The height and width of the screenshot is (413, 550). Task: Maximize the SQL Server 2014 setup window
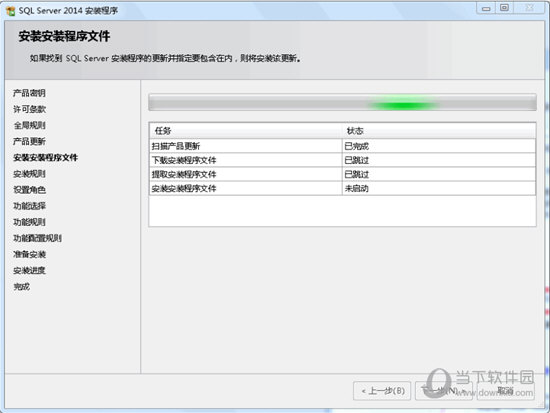coord(504,8)
